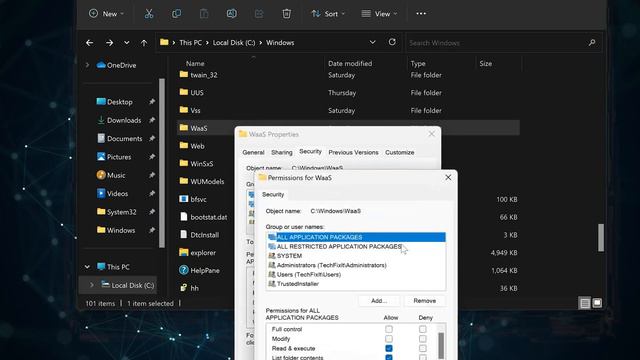Click the Share icon in toolbar
Screen dimensions: 640x360
click(259, 13)
